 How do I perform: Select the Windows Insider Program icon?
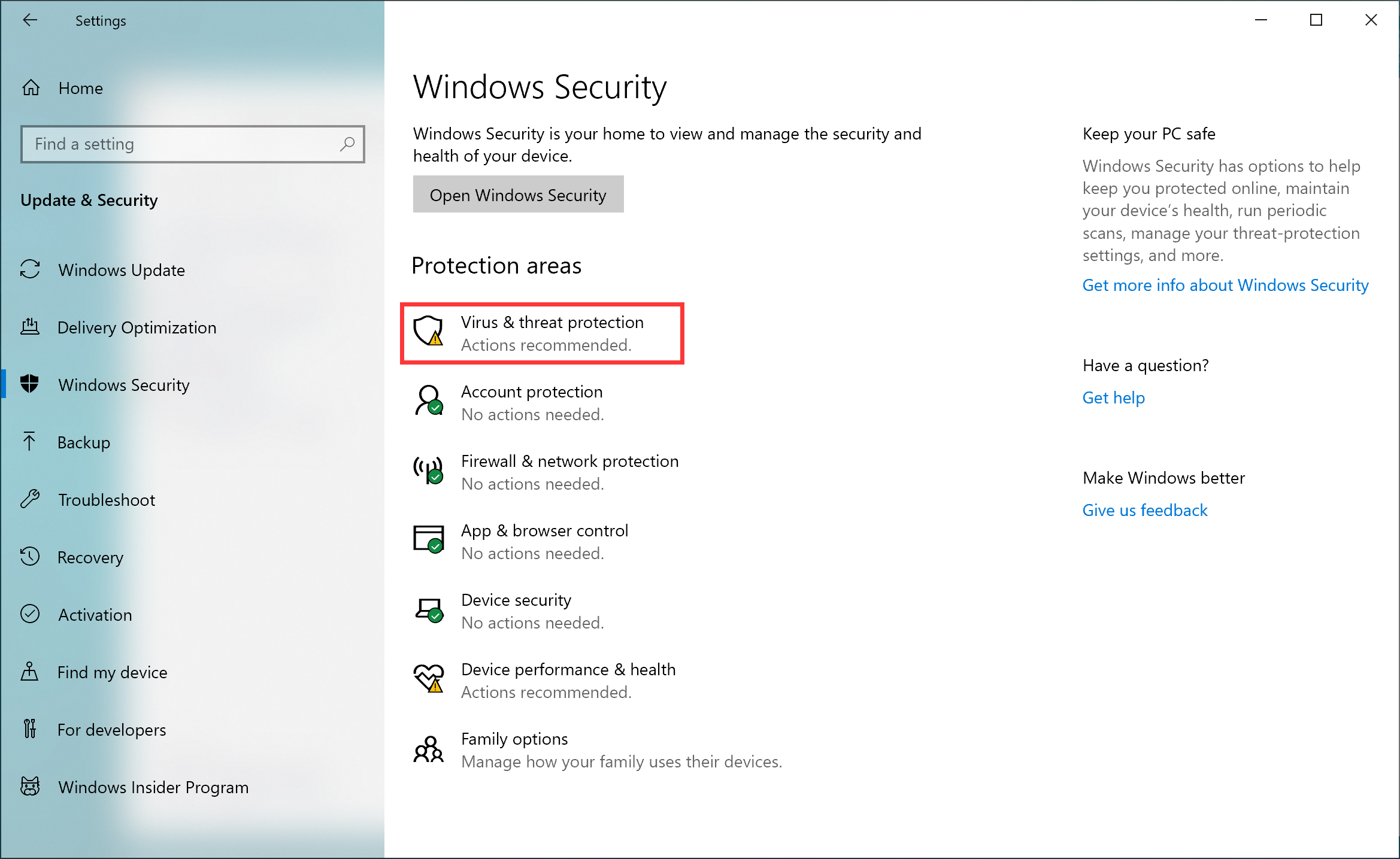(x=30, y=787)
